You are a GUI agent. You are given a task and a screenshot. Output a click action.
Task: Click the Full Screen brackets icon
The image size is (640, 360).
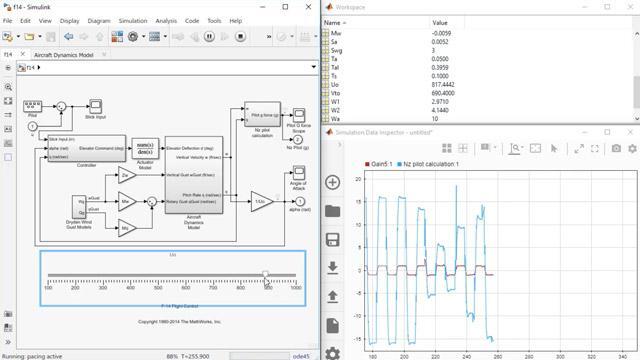click(595, 149)
